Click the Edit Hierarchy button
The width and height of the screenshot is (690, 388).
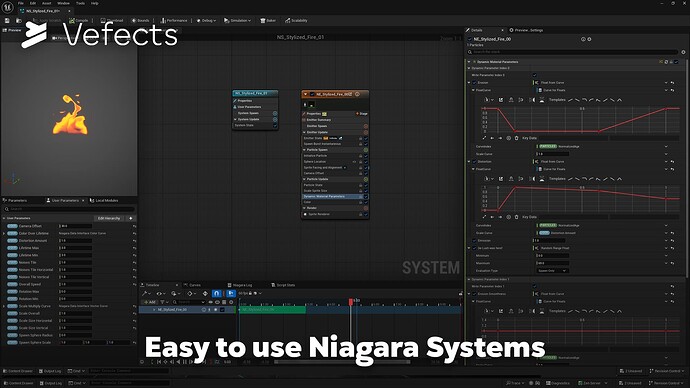pyautogui.click(x=109, y=218)
